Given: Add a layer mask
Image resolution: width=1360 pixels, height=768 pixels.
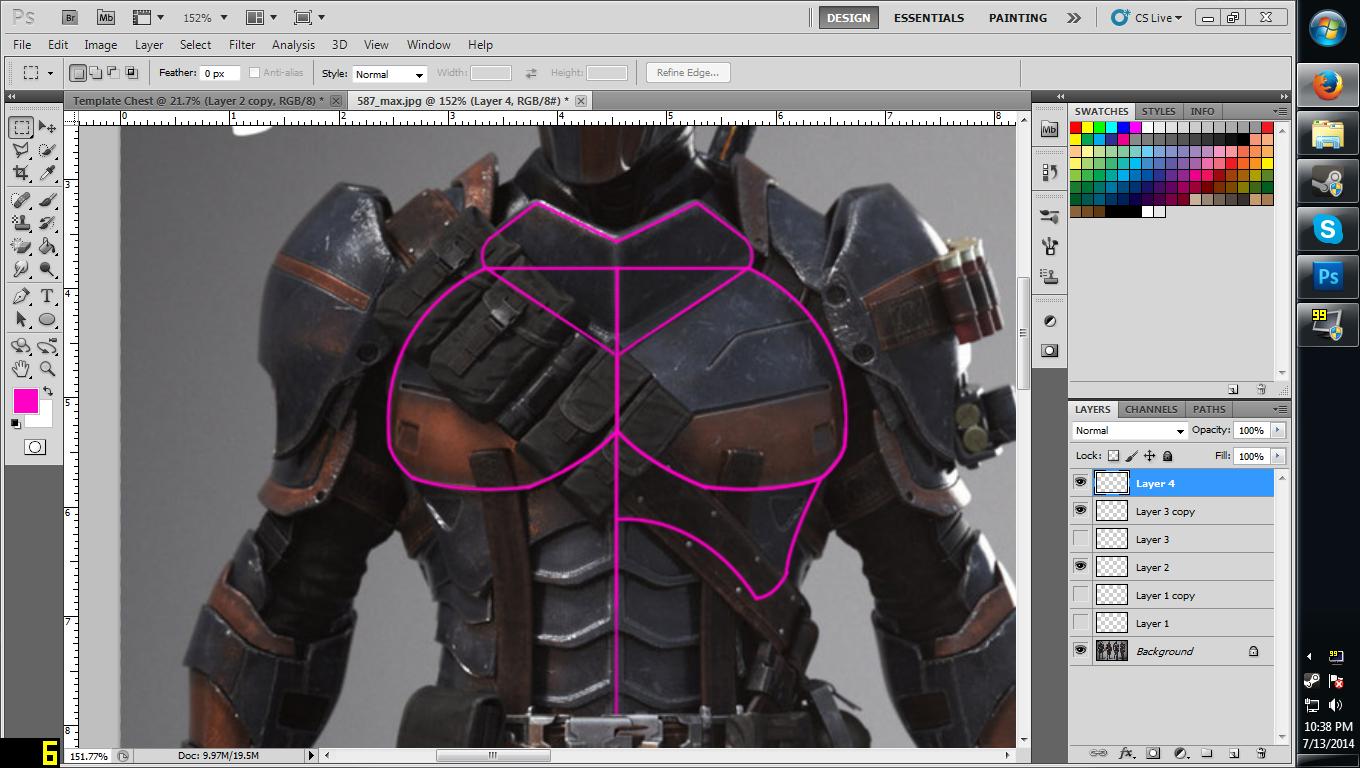Looking at the screenshot, I should (1153, 753).
